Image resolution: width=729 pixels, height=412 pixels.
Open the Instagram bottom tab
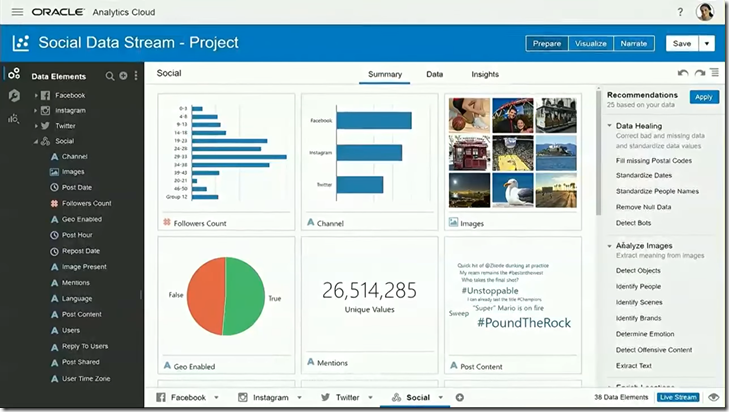pyautogui.click(x=270, y=398)
